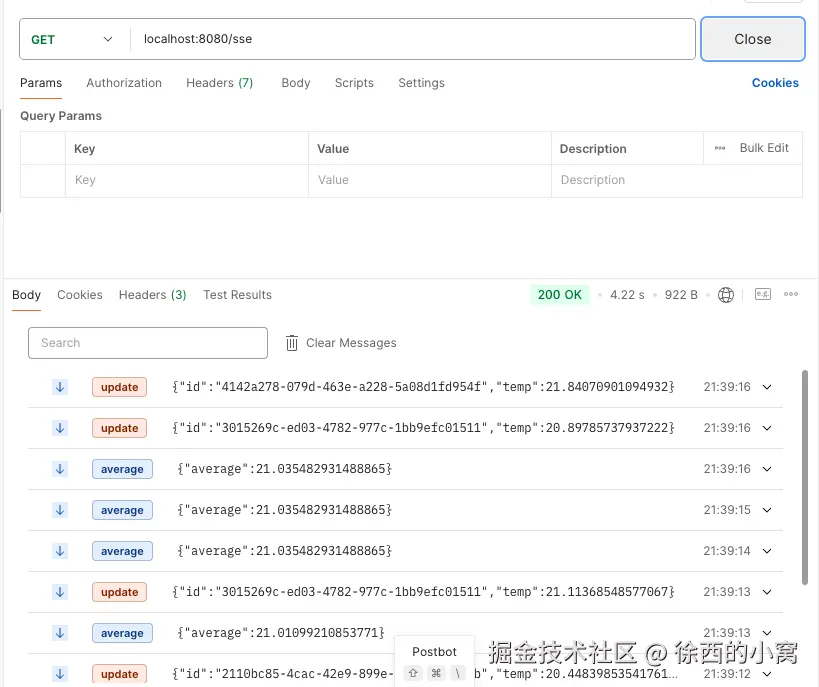Open the Settings tab
The height and width of the screenshot is (687, 819).
pyautogui.click(x=421, y=83)
